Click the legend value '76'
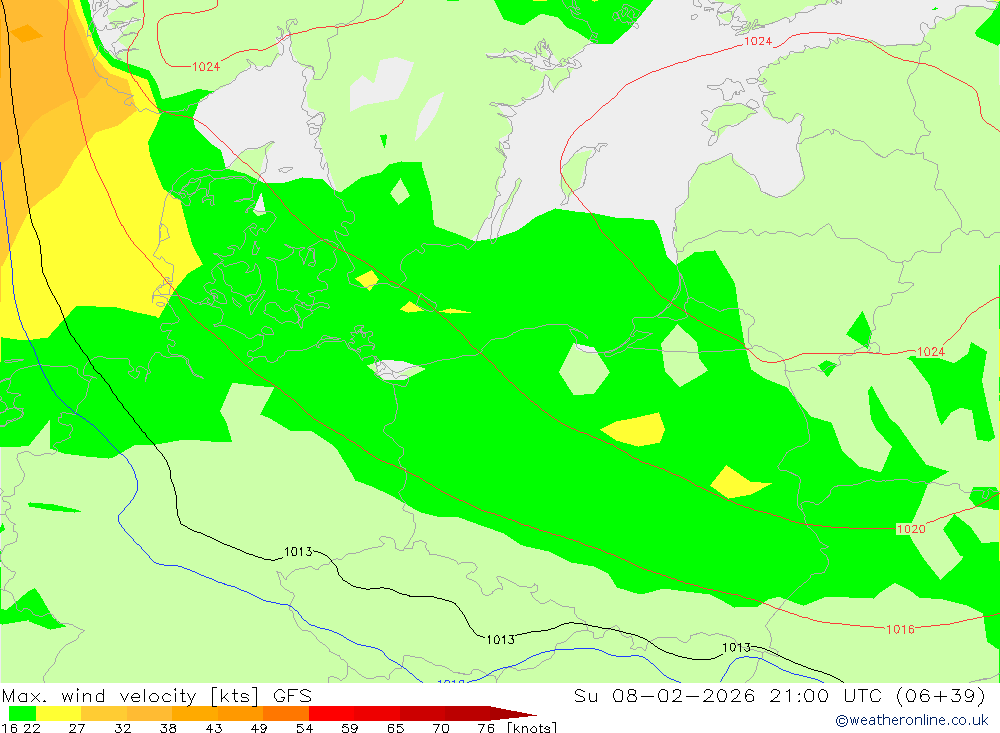Screen dimensions: 1000x733 pos(486,728)
